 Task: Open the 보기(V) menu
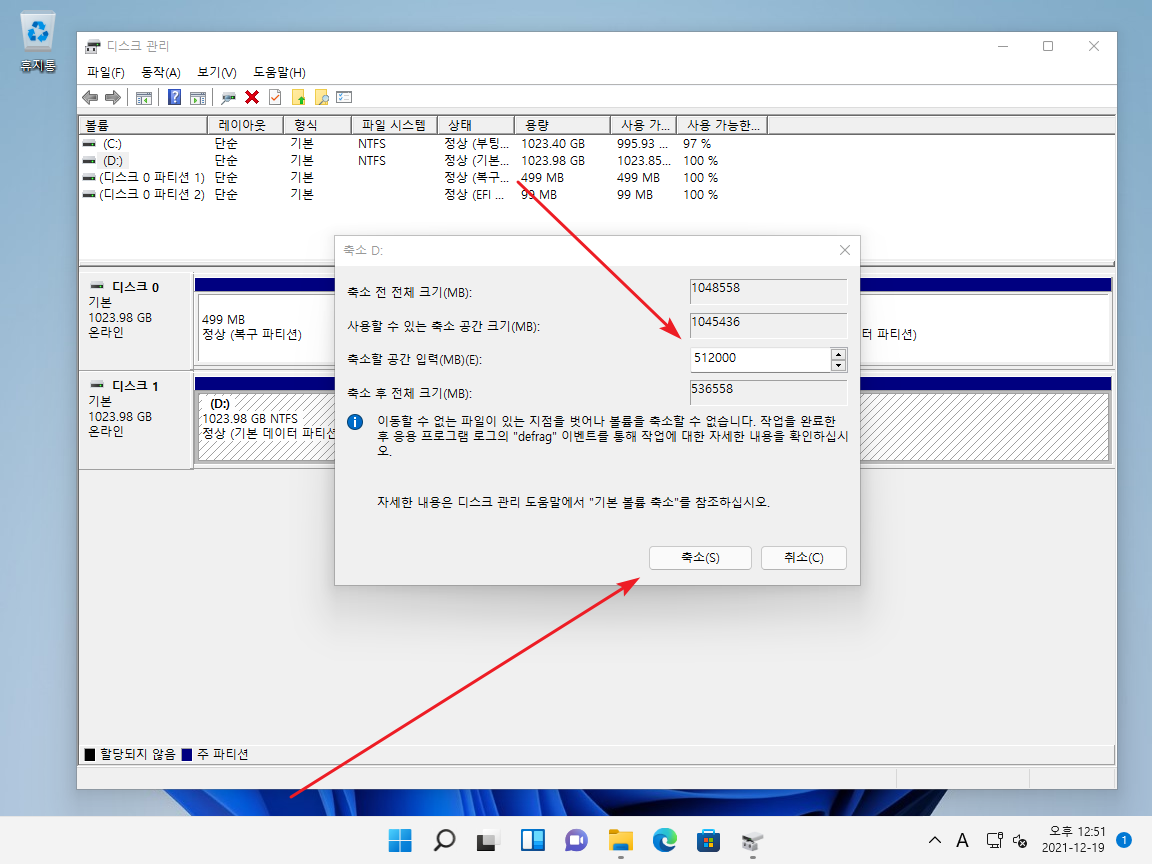click(x=217, y=72)
